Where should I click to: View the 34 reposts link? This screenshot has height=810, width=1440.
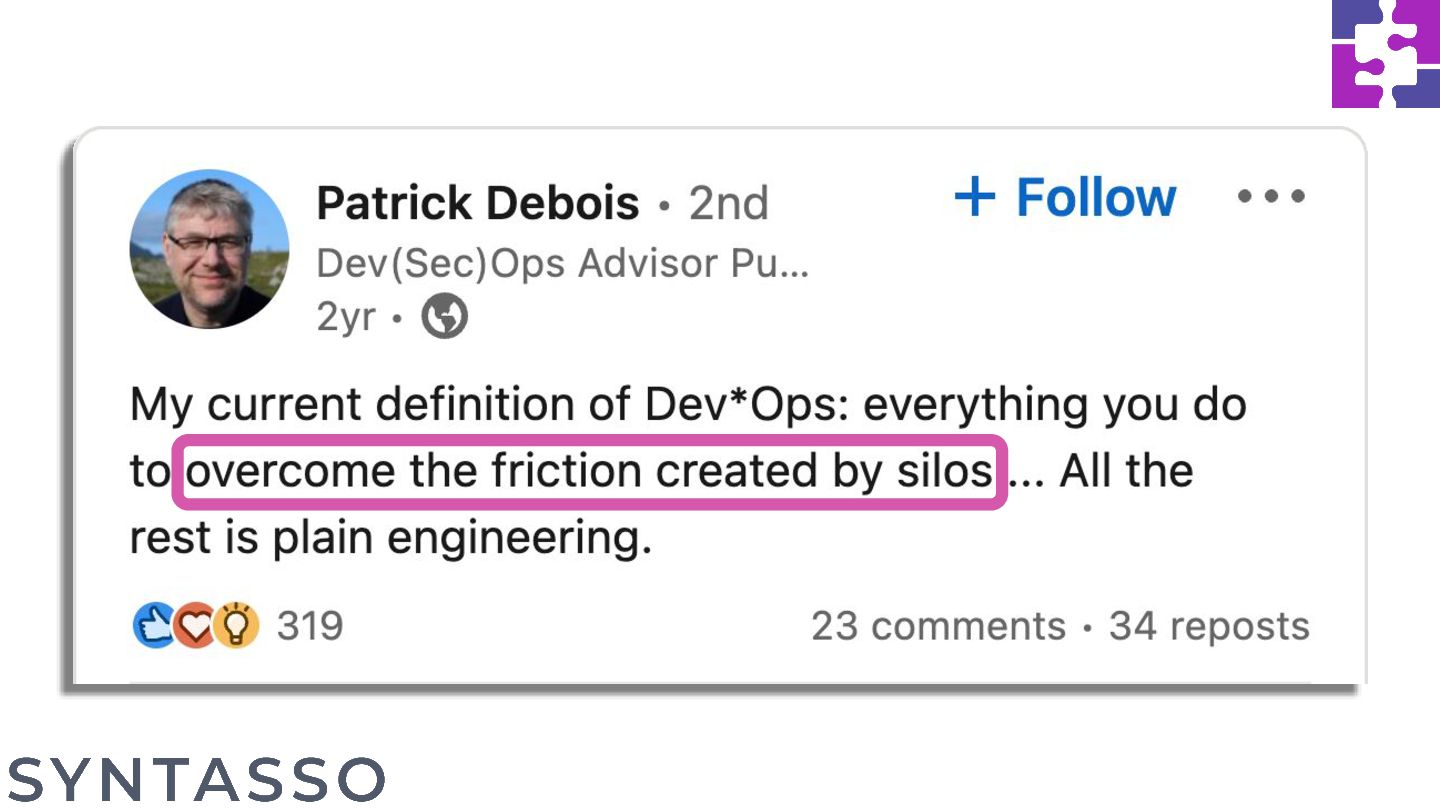pyautogui.click(x=1209, y=627)
